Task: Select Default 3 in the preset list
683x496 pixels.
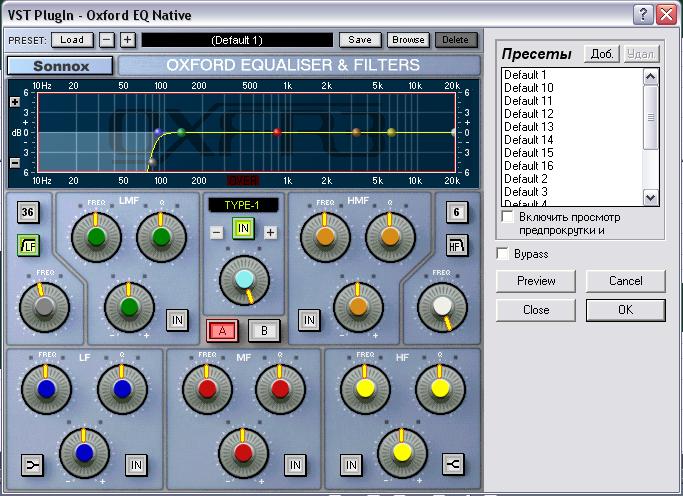Action: 572,192
